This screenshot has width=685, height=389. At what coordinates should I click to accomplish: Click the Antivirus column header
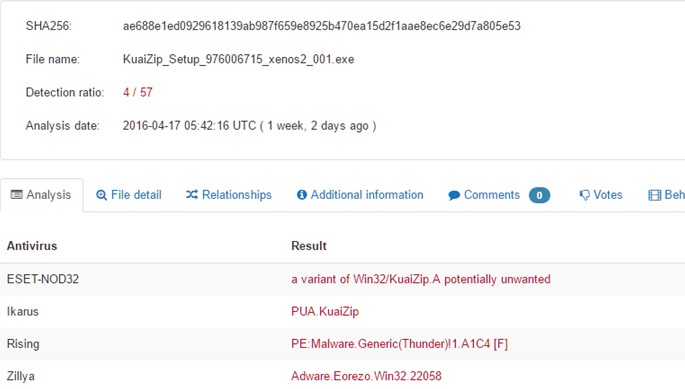click(32, 246)
